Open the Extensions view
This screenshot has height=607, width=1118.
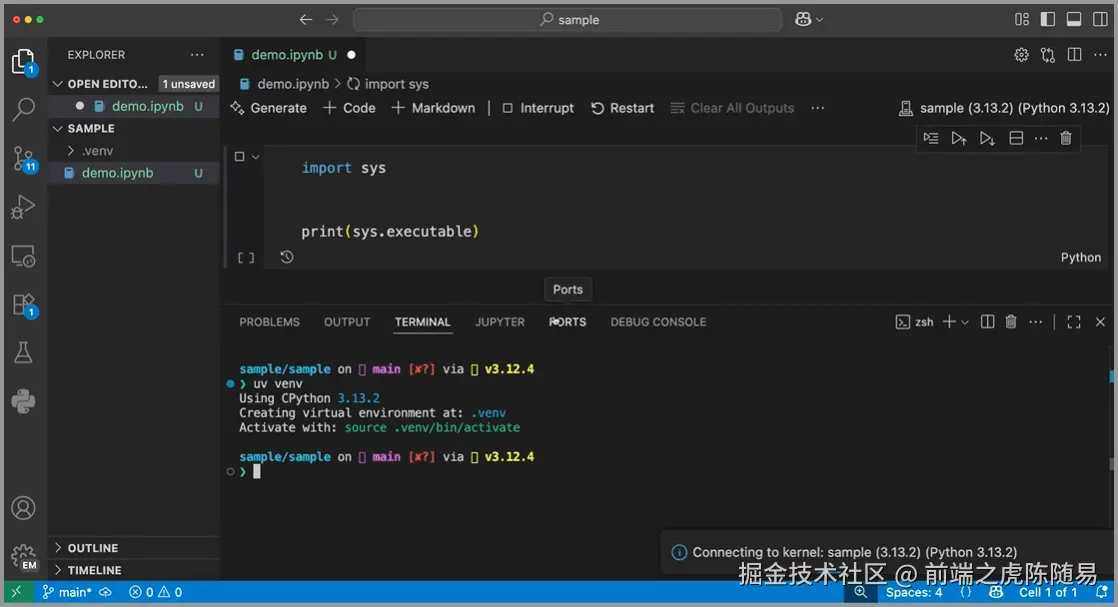pyautogui.click(x=23, y=304)
